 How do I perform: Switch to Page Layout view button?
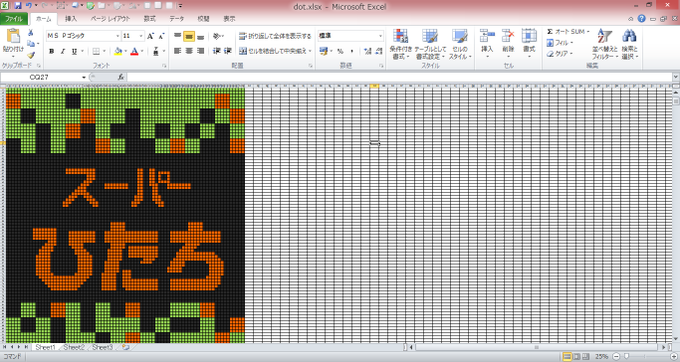(576, 356)
